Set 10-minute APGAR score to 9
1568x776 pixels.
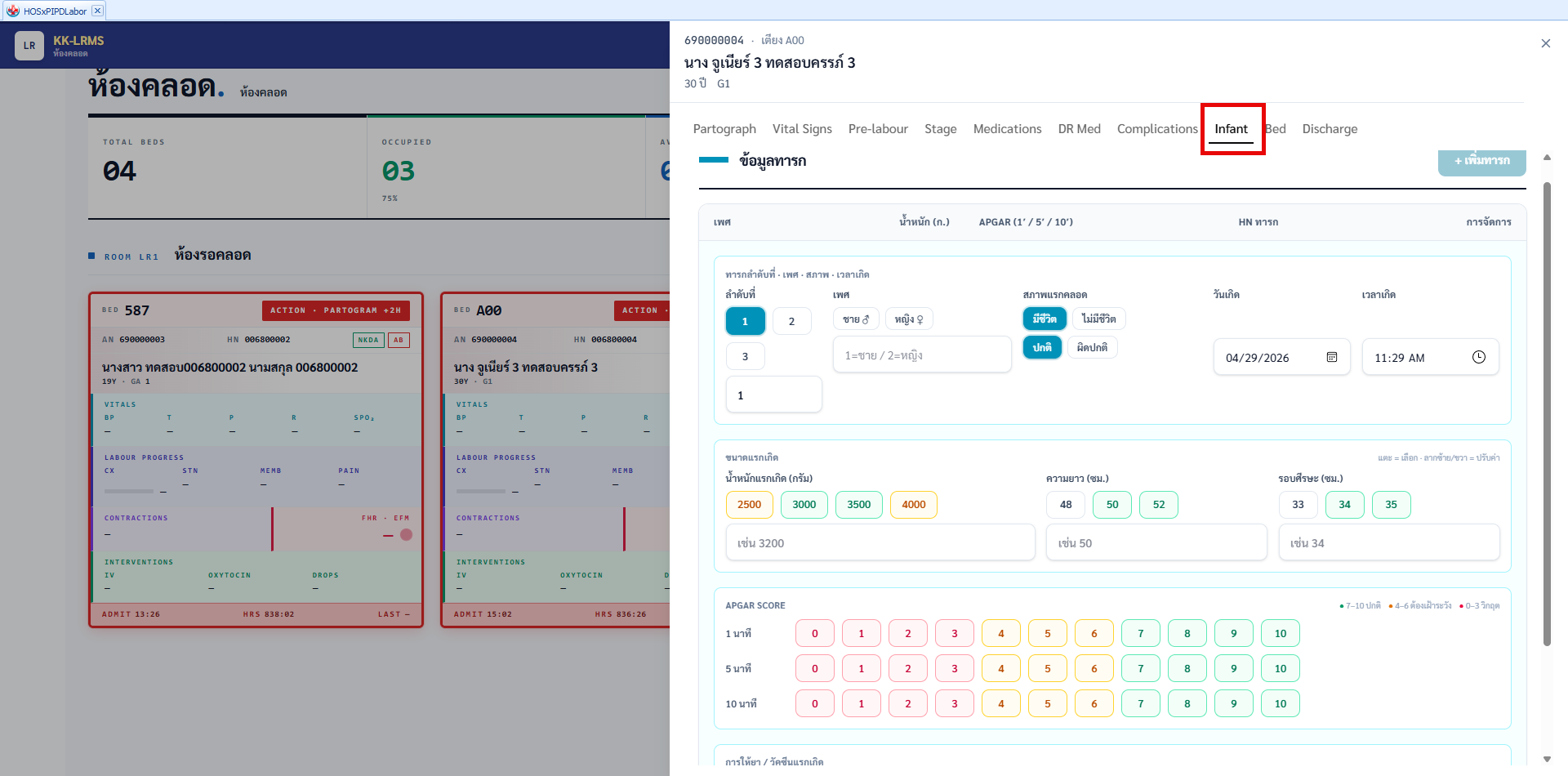click(1233, 704)
